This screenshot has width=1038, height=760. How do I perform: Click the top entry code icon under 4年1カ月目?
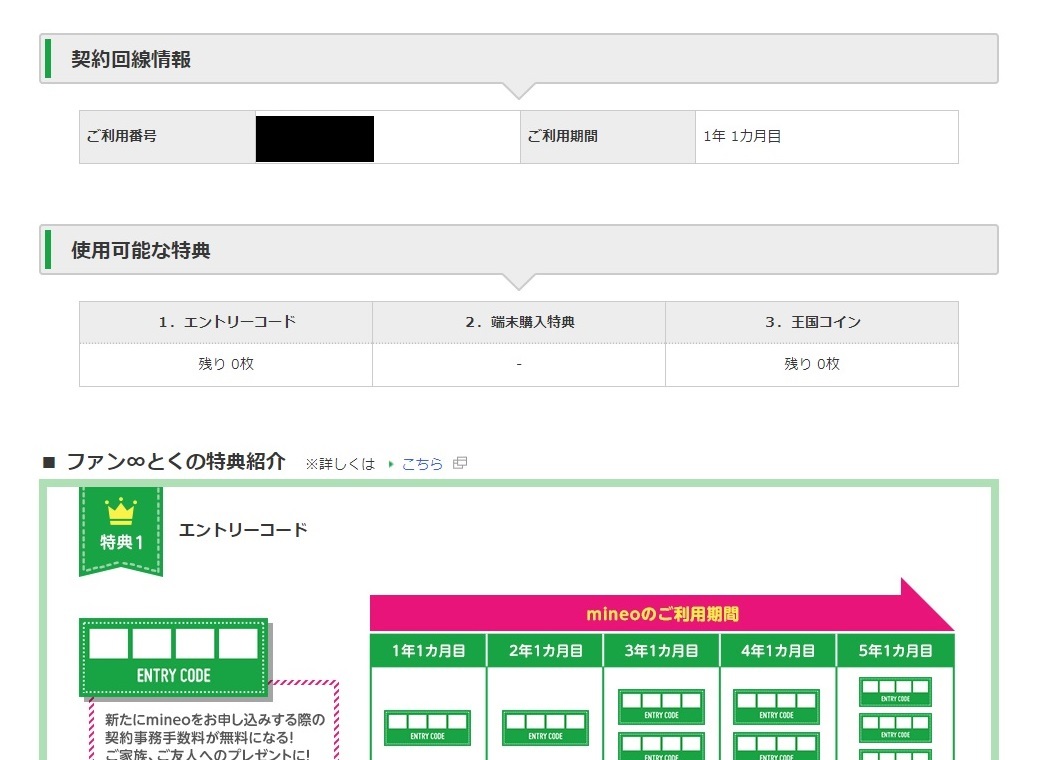[776, 706]
